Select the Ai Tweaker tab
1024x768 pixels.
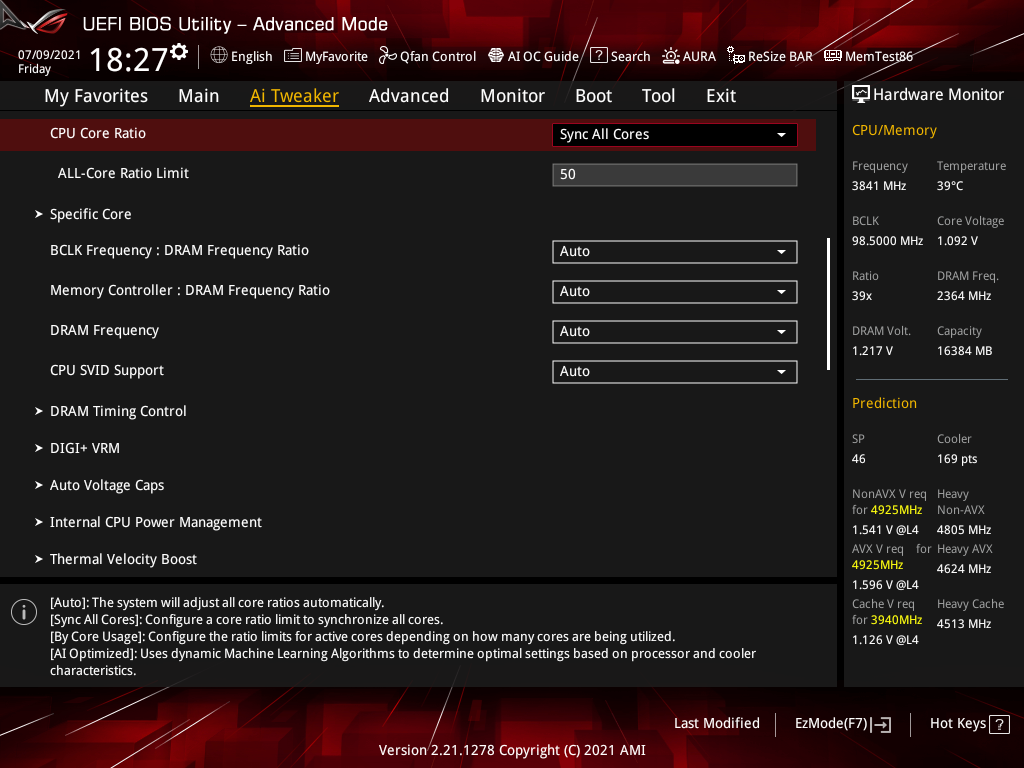click(294, 96)
